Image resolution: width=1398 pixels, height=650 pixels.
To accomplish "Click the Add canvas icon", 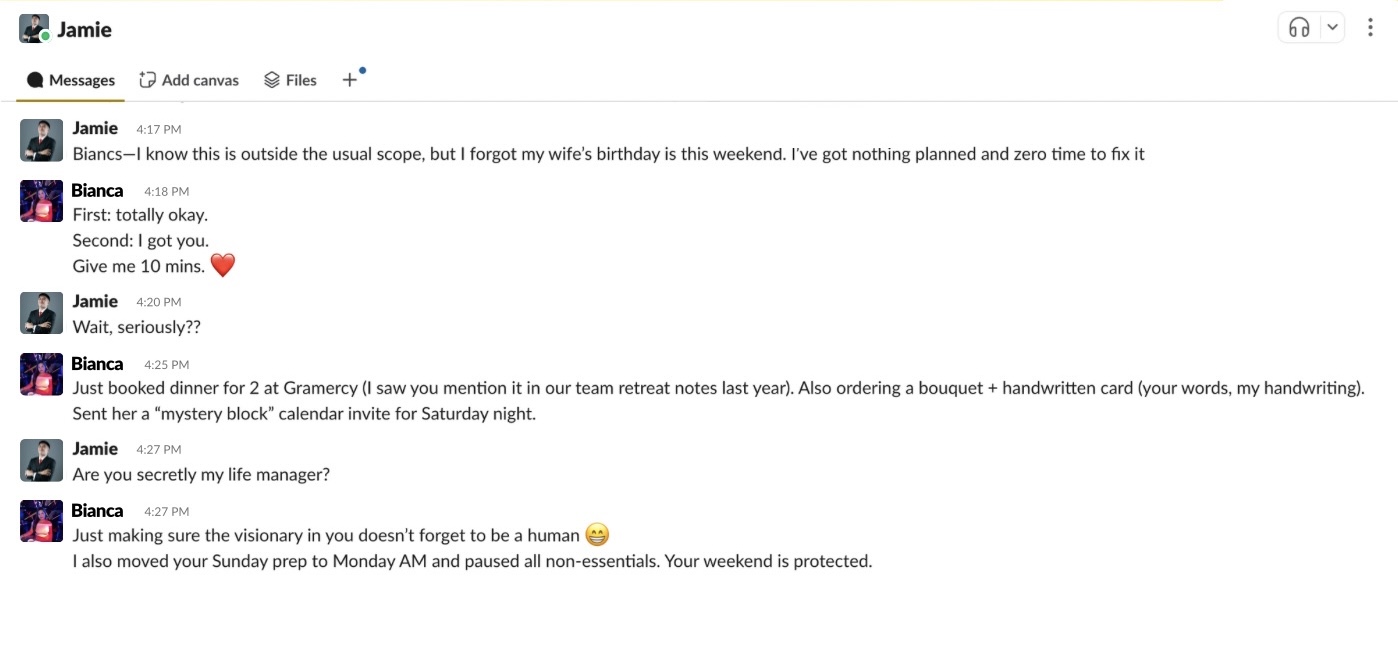I will coord(148,80).
